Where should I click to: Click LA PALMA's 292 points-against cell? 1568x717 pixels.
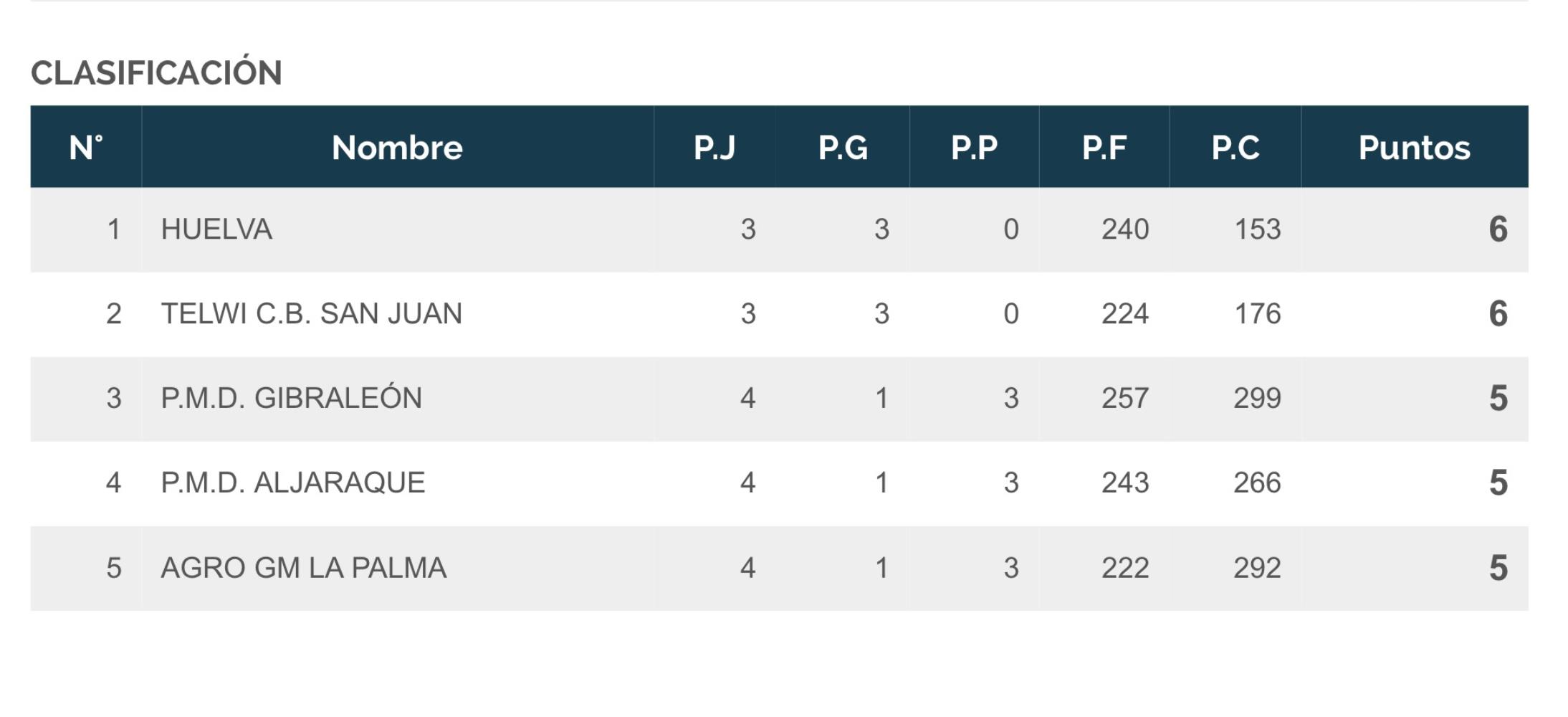[1257, 568]
